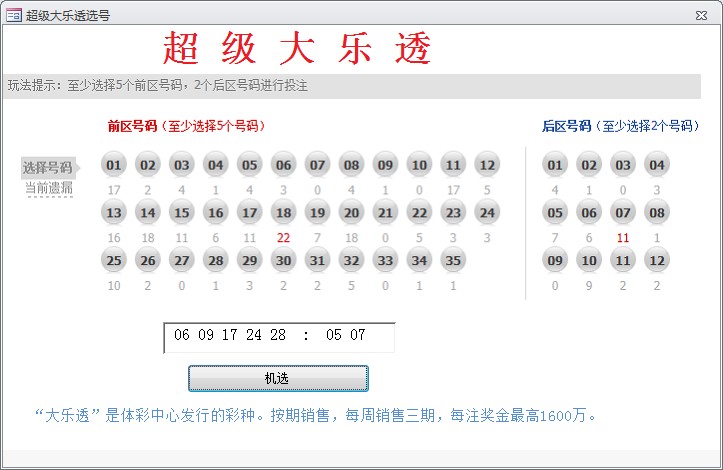This screenshot has height=470, width=723.
Task: Select back zone ball 01
Action: point(555,164)
